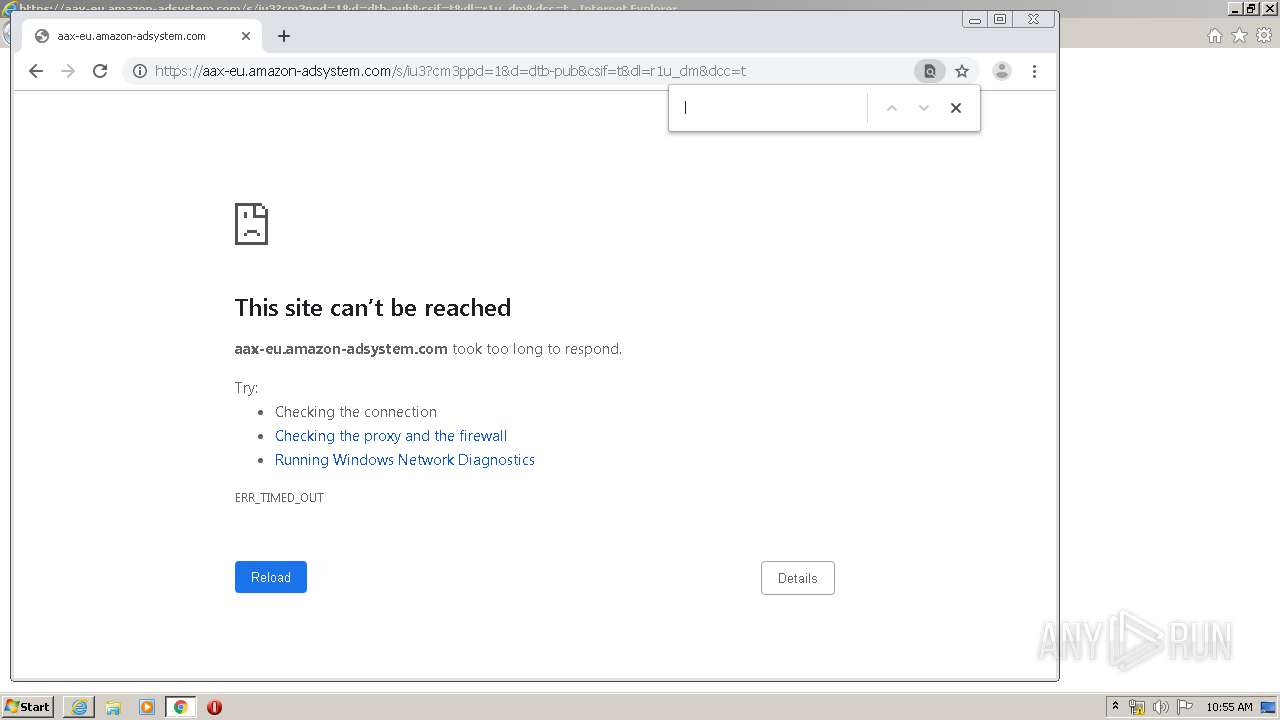
Task: View site information icon in address bar
Action: (x=140, y=71)
